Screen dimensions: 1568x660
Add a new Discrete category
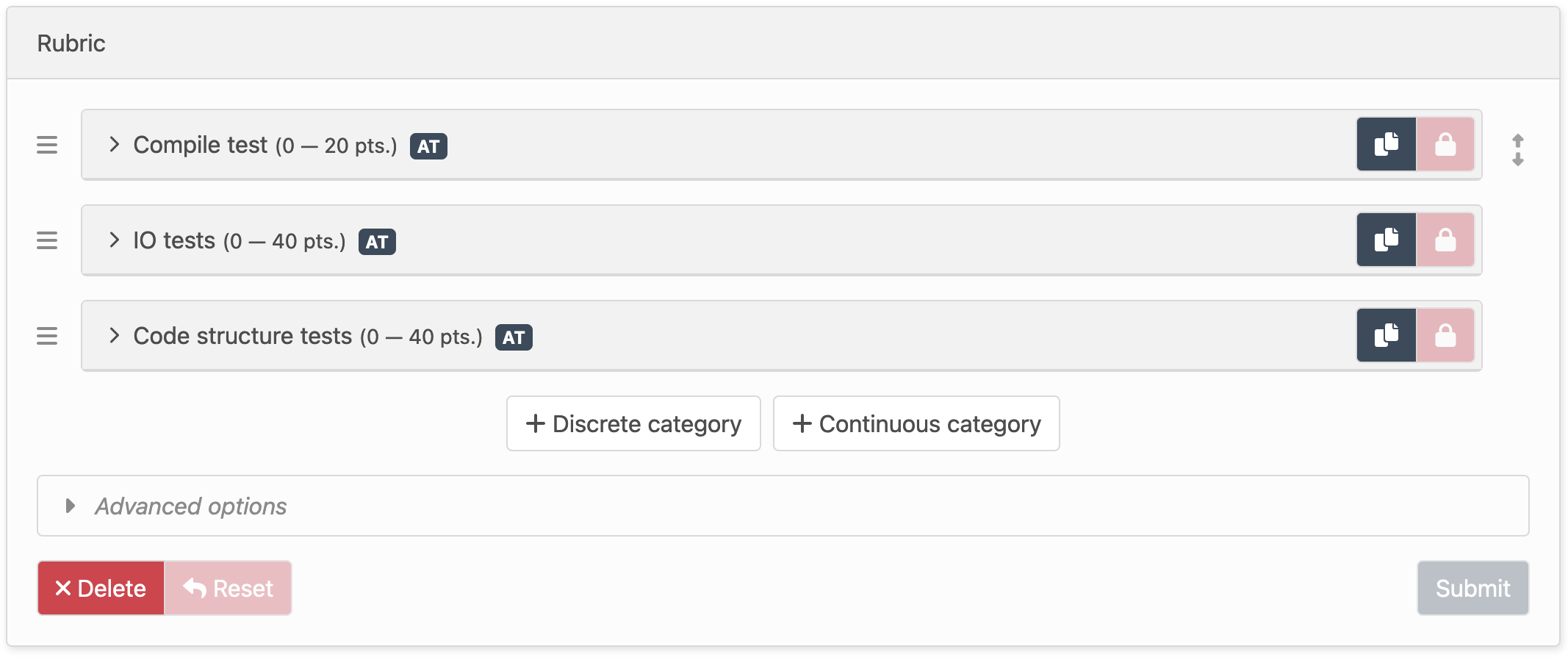coord(633,423)
